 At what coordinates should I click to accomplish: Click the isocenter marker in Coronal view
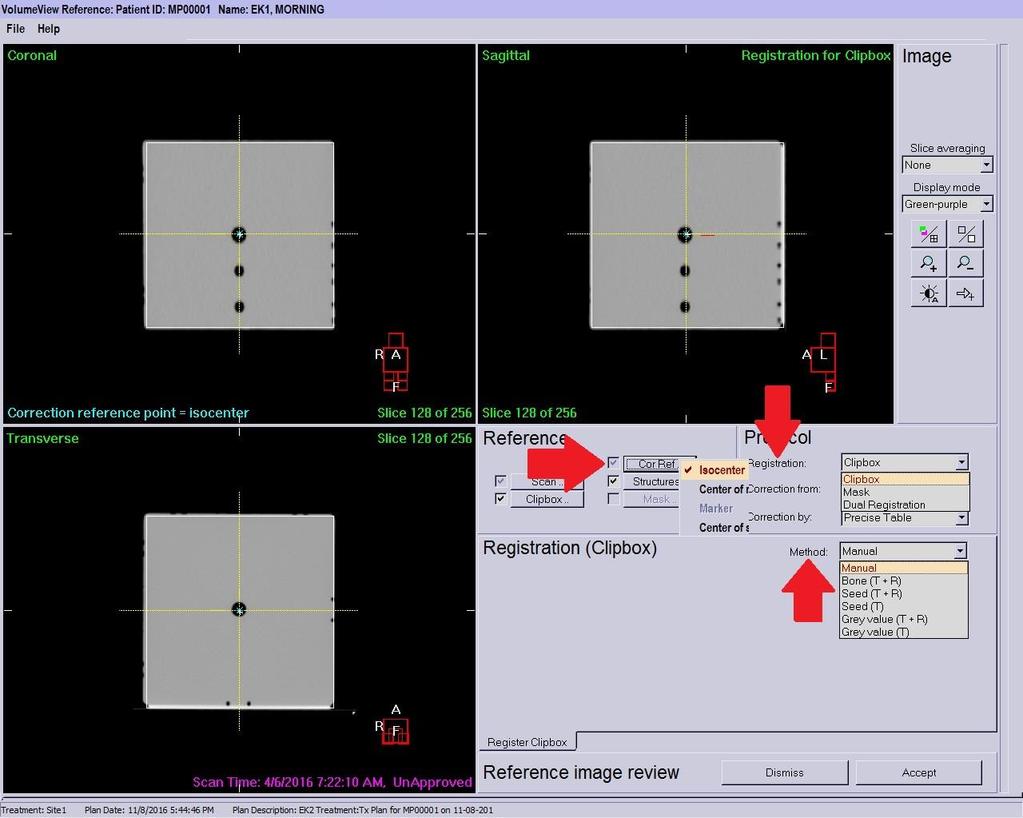(239, 234)
